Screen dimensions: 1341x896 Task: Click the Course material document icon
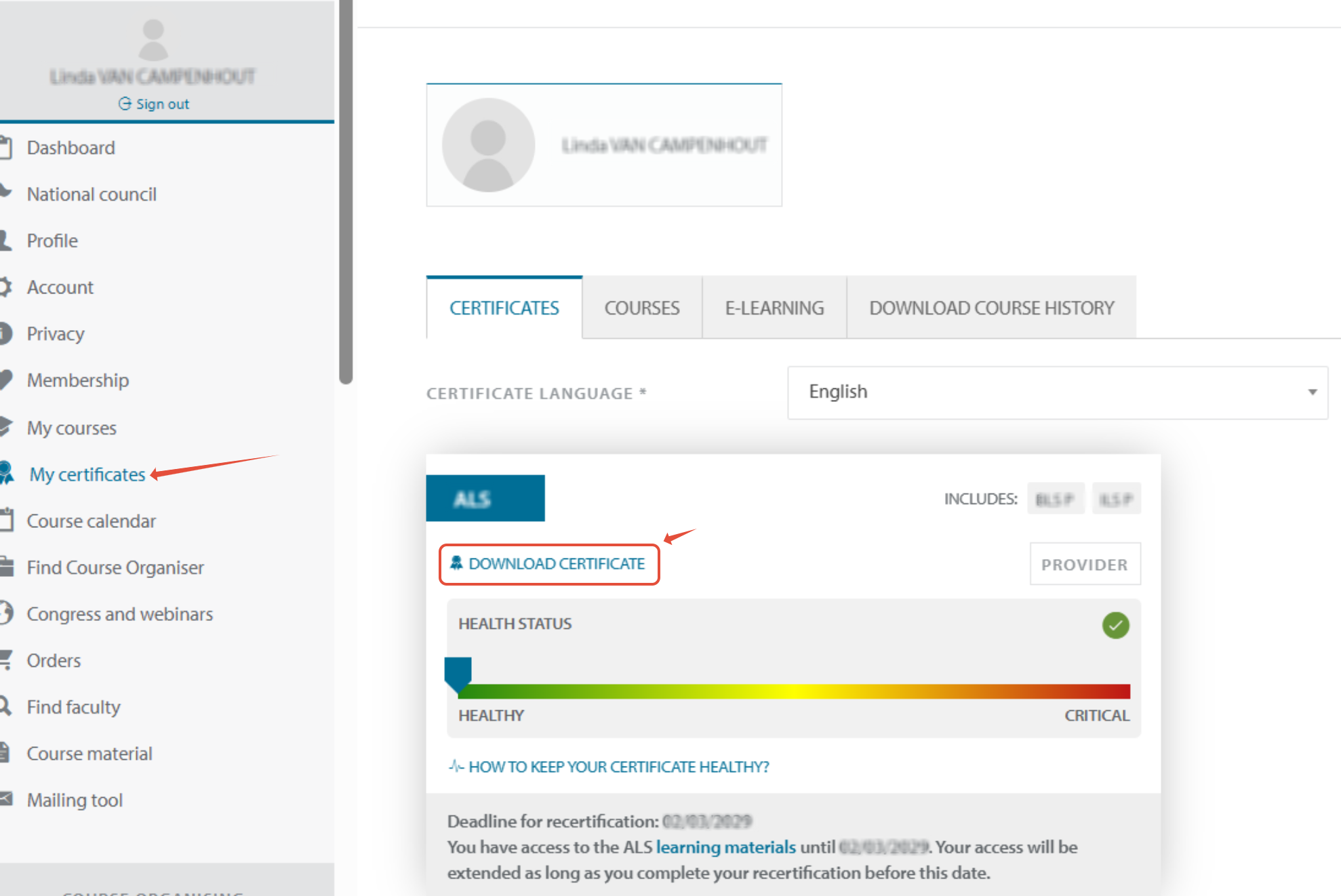pyautogui.click(x=5, y=752)
